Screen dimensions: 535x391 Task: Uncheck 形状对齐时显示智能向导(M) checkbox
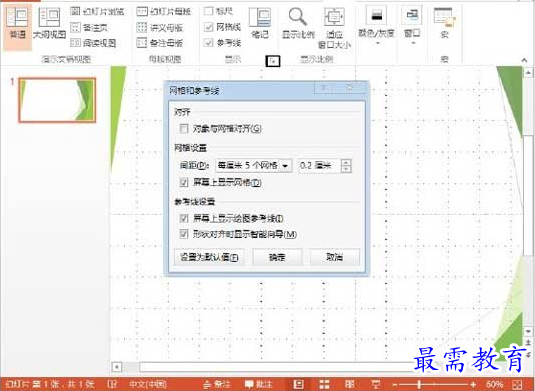184,234
